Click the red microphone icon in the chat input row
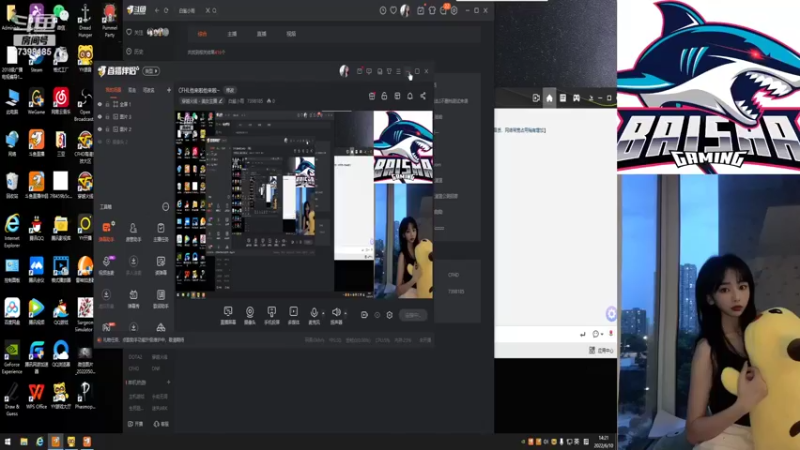Screen dimensions: 800x450 pos(611,334)
